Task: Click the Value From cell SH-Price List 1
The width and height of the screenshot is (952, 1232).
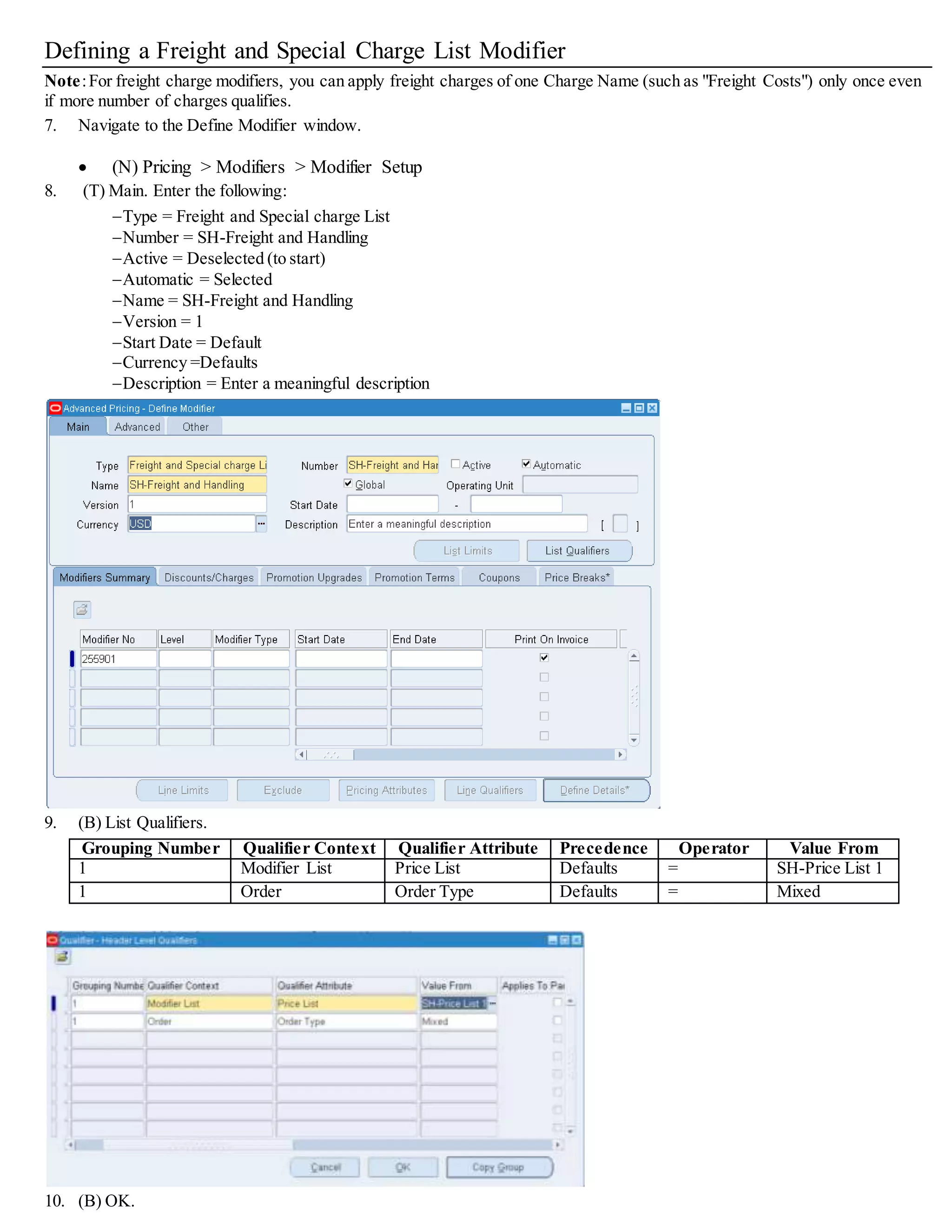Action: click(x=454, y=1003)
